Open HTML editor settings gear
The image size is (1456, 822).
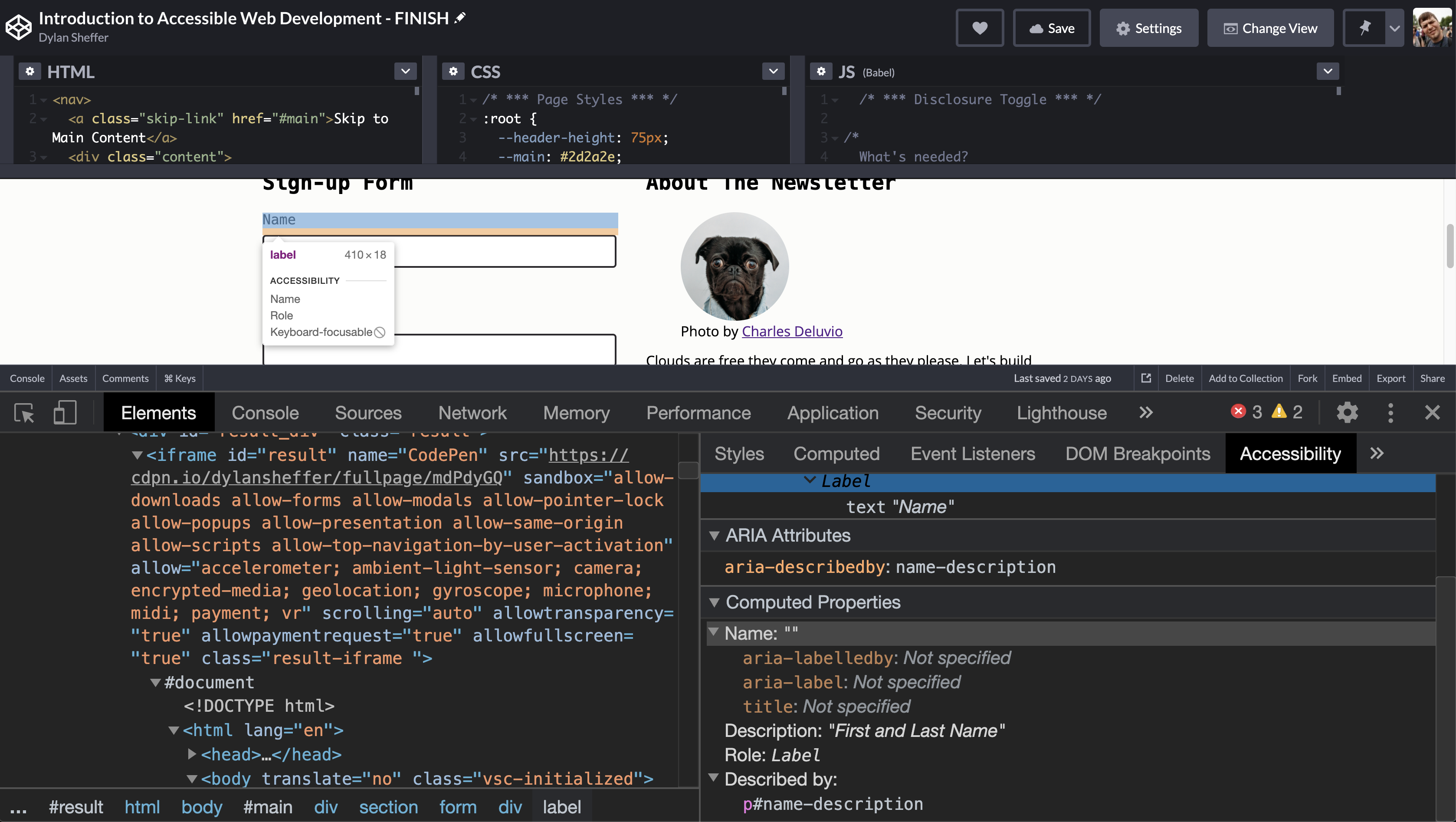(x=30, y=72)
